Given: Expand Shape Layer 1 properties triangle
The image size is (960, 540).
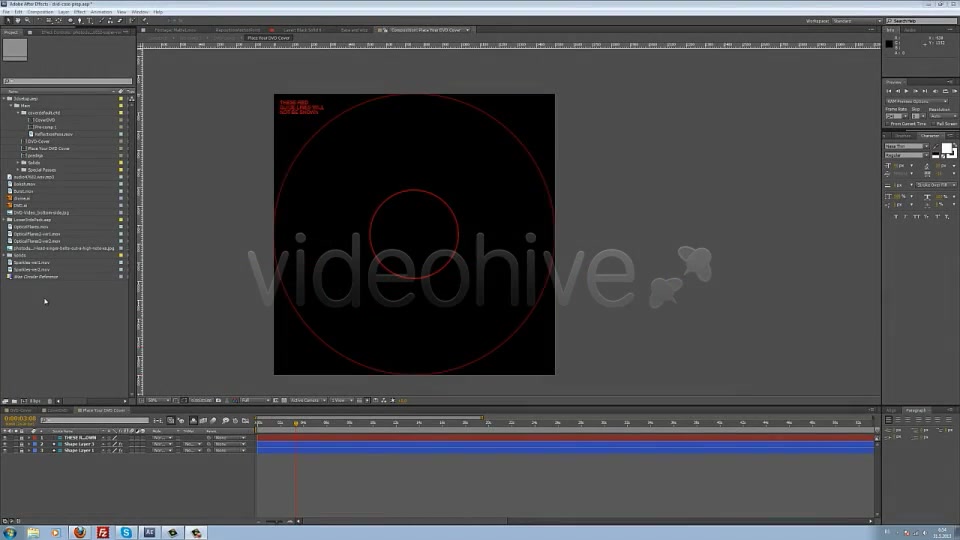Looking at the screenshot, I should click(x=28, y=451).
